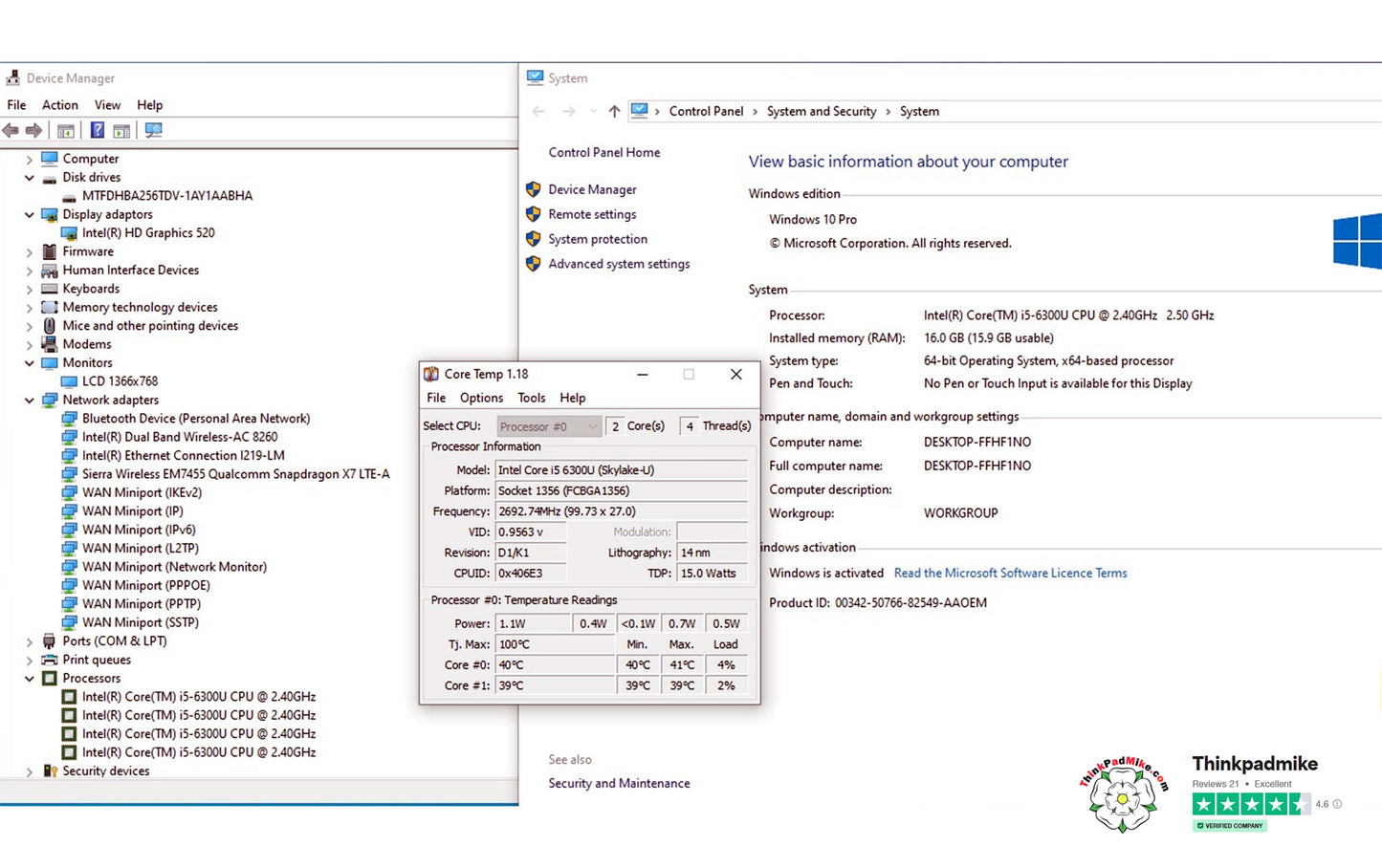Collapse the Processors node

[x=29, y=679]
